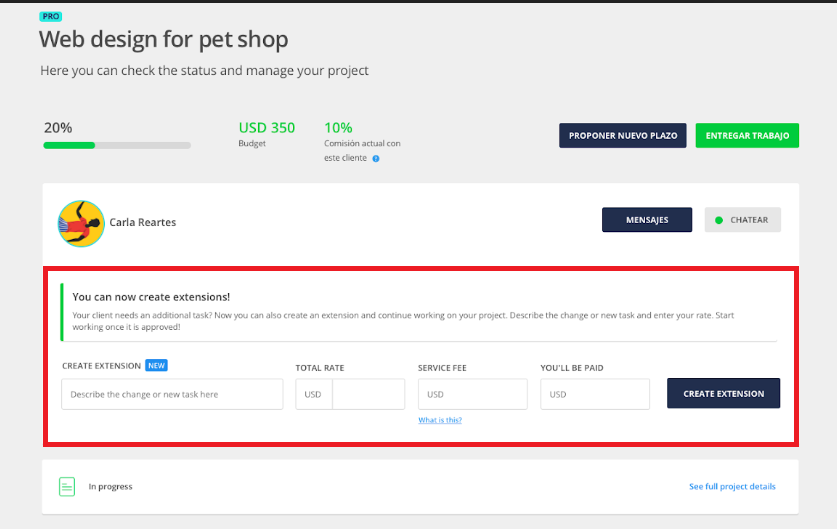Screen dimensions: 837x529
Task: Open Carla Reartes' profile avatar
Action: [80, 222]
